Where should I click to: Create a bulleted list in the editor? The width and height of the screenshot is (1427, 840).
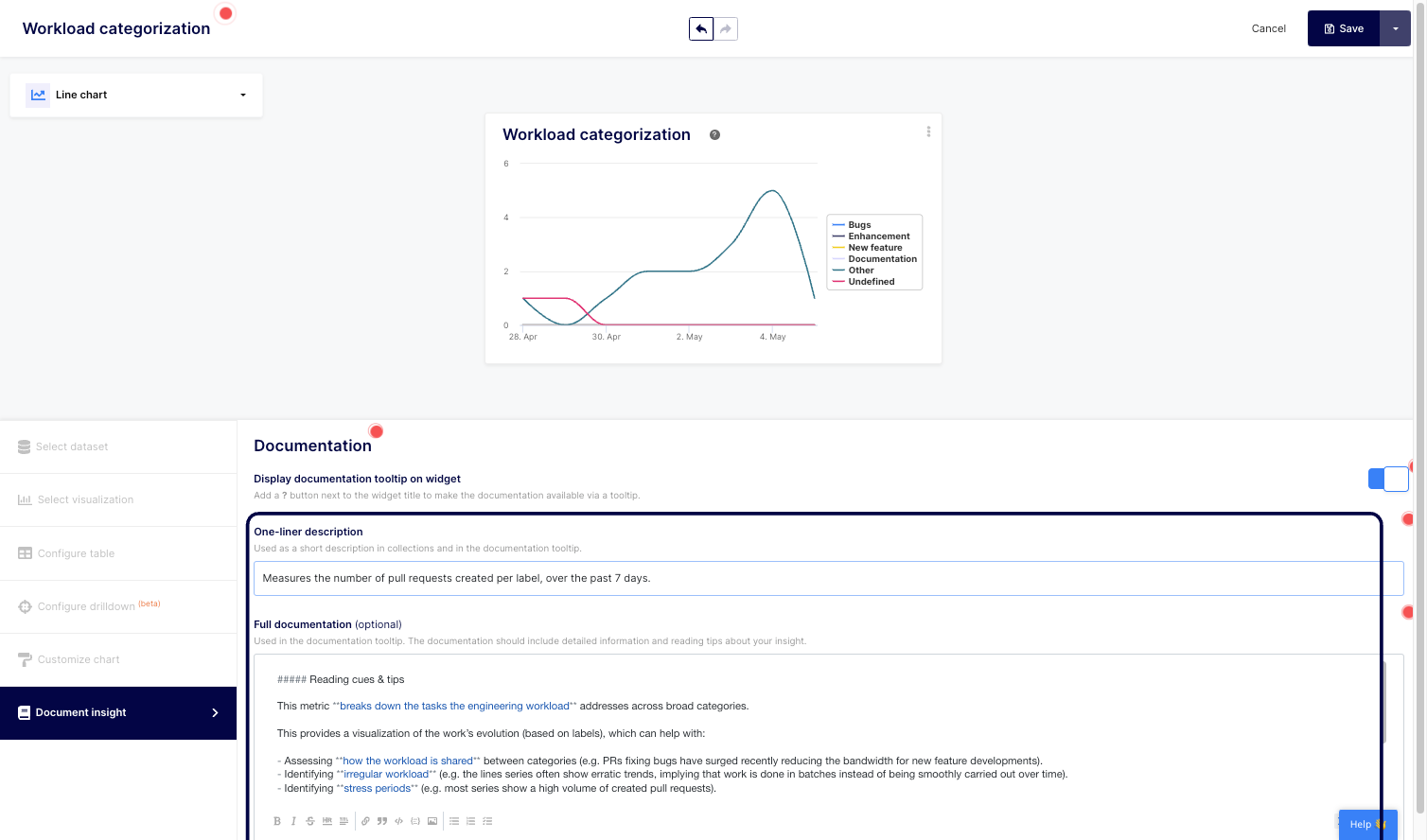coord(453,821)
